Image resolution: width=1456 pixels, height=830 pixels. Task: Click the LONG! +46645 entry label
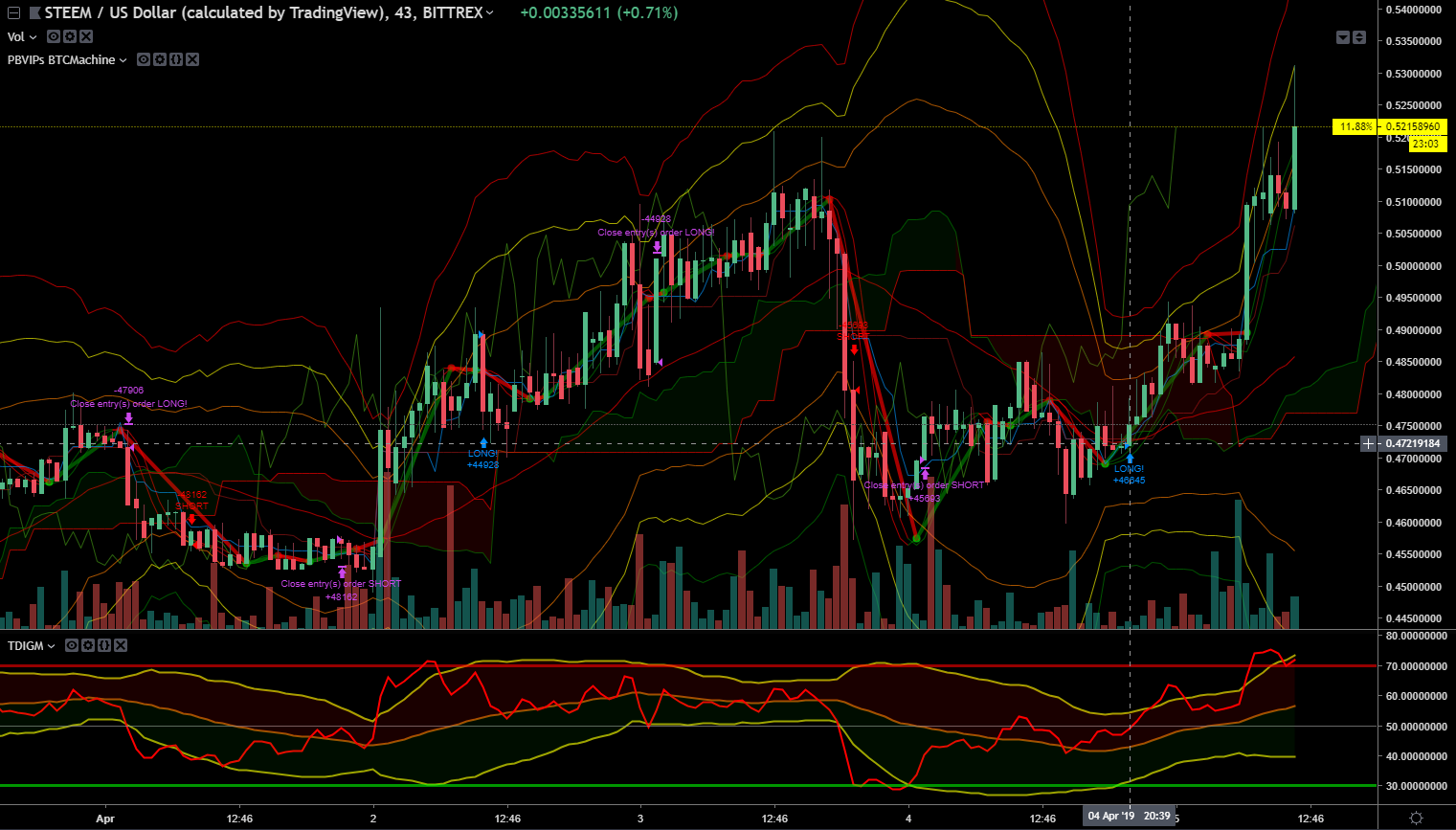[1130, 475]
